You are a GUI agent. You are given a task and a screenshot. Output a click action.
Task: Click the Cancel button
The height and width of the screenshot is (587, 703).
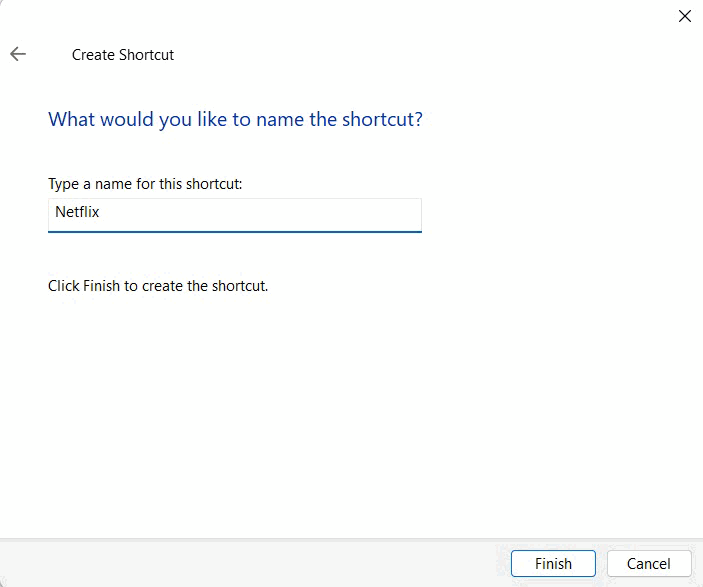[649, 563]
